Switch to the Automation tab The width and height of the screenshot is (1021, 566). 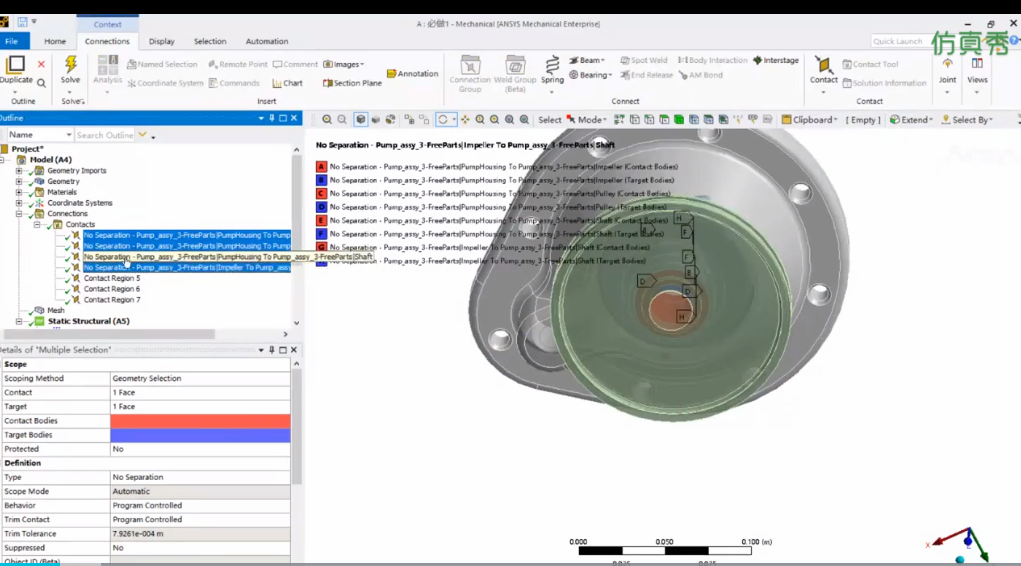[266, 41]
